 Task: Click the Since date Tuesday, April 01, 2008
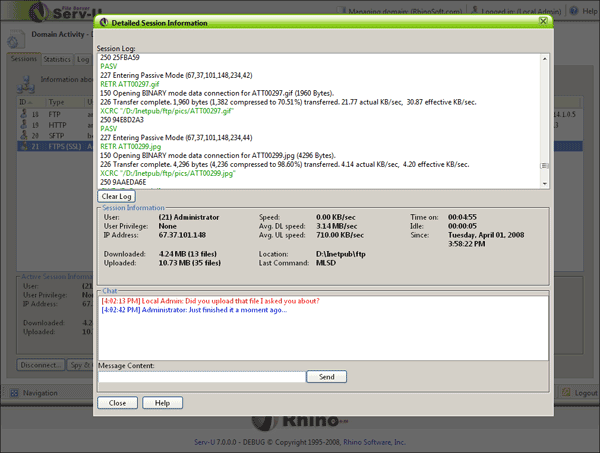(486, 235)
